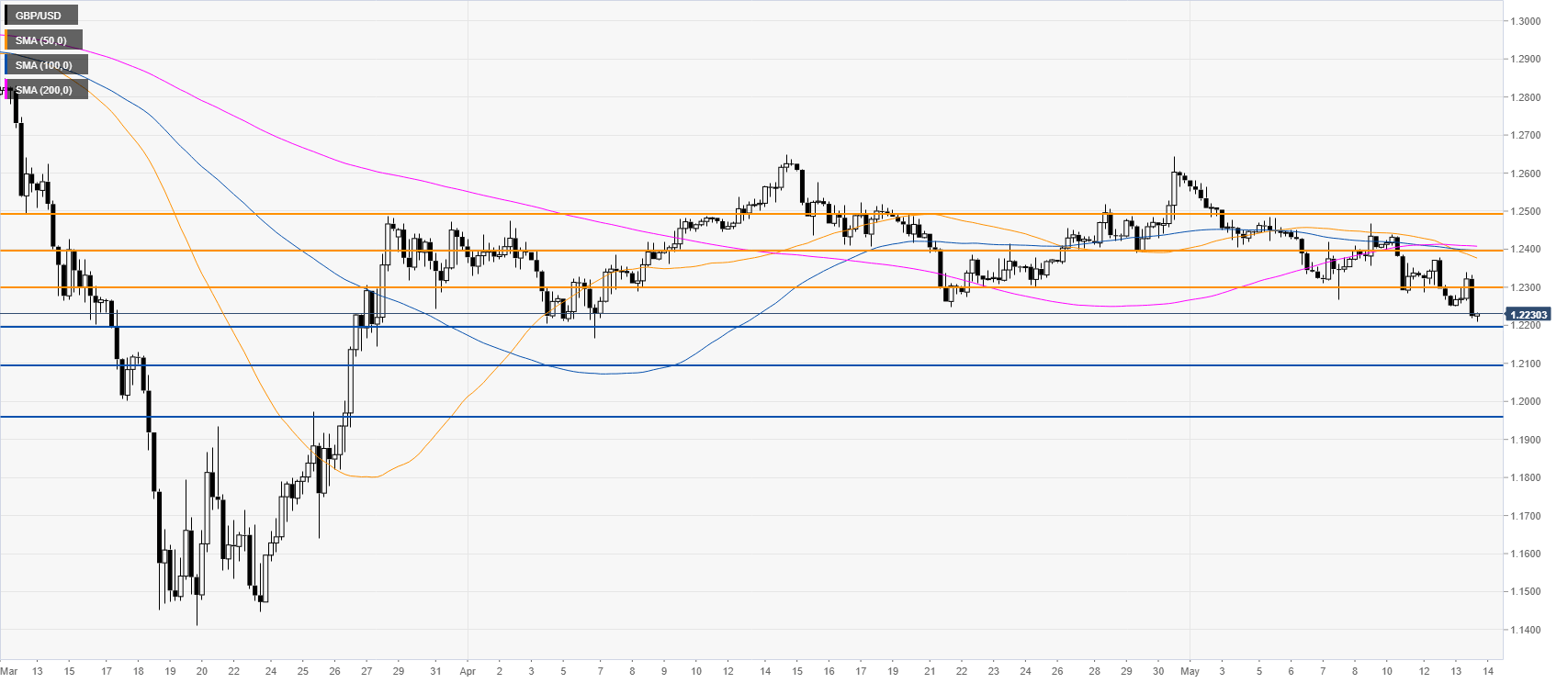The height and width of the screenshot is (683, 1568).
Task: Click the 1.2000 price axis label
Action: 1525,401
